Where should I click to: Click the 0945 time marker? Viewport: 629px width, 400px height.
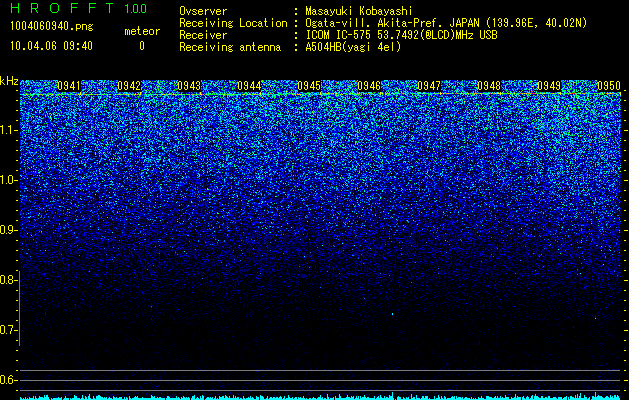[x=309, y=86]
